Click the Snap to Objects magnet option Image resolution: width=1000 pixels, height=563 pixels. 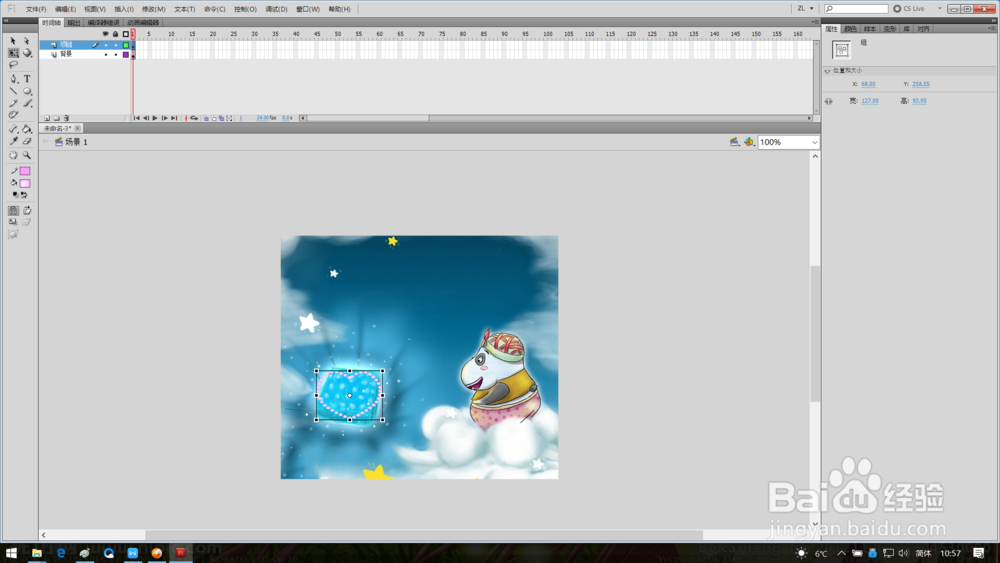coord(13,210)
